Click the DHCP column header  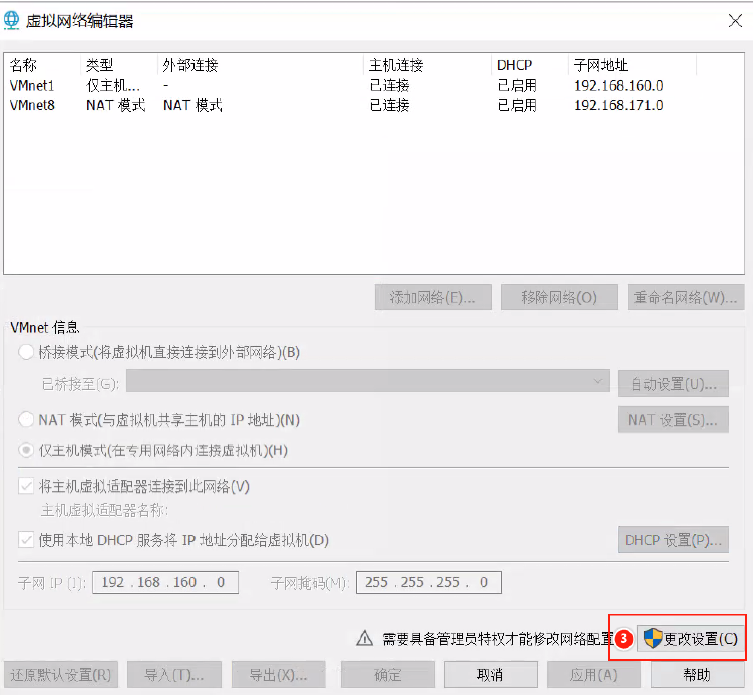click(x=514, y=65)
